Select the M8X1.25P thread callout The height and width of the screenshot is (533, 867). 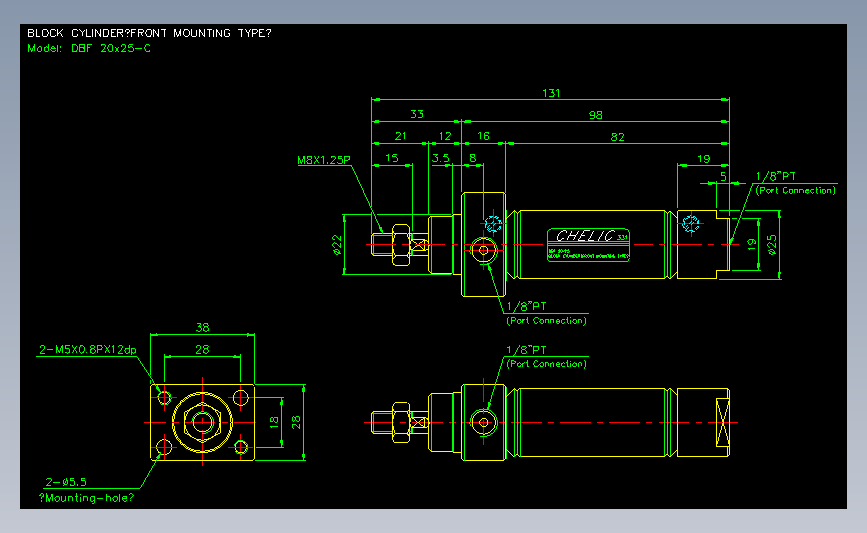tap(324, 160)
